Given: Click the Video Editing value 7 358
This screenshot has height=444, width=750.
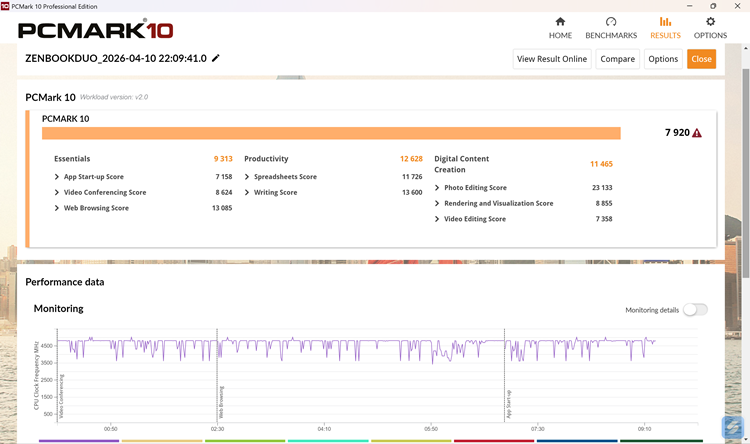Looking at the screenshot, I should [604, 219].
